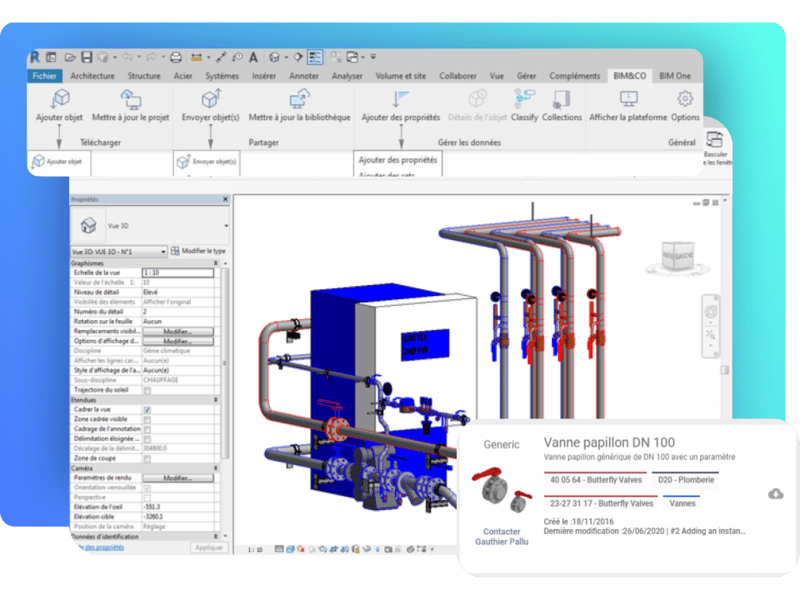
Task: Click Afficher la plateforme
Action: pos(630,108)
